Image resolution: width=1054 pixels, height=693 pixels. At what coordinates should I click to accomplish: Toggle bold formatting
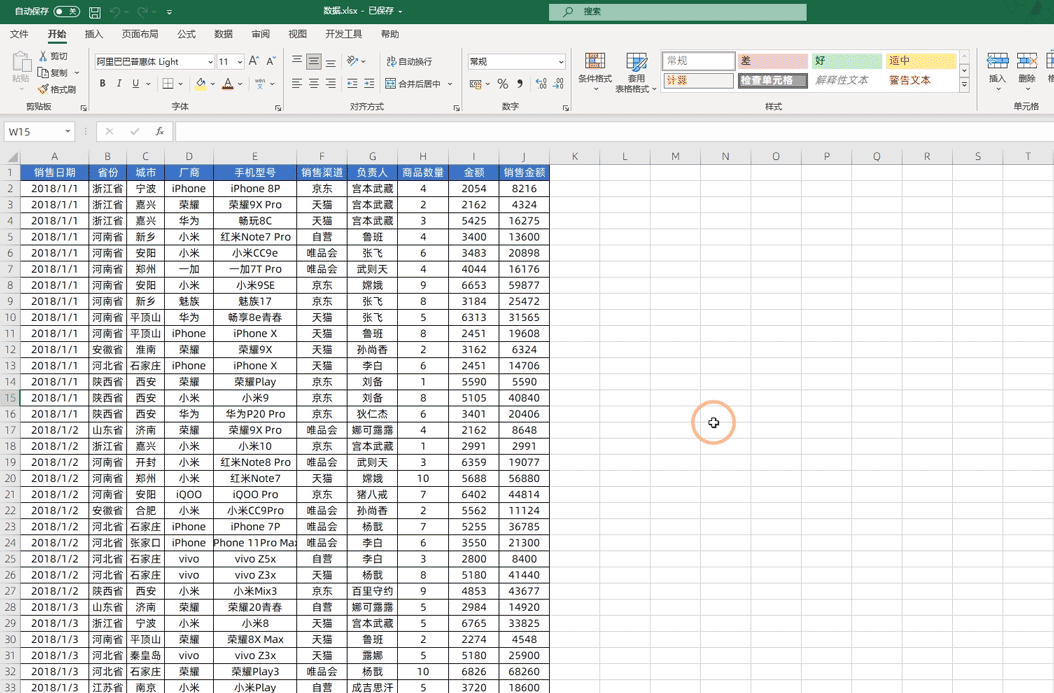click(x=102, y=83)
